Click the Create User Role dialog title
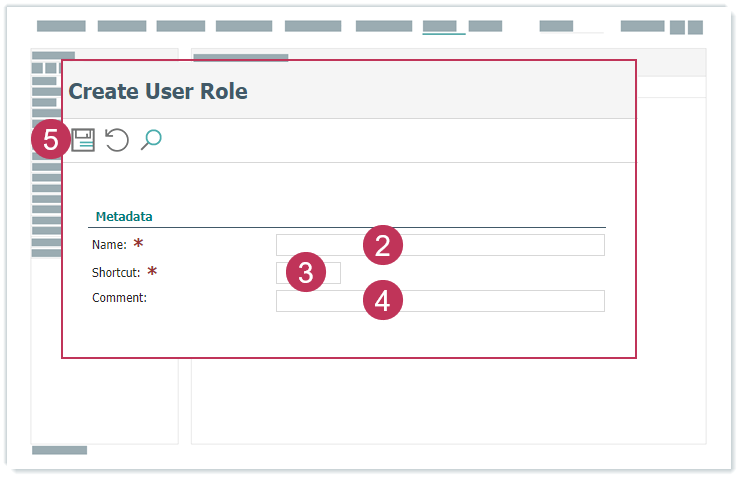The image size is (741, 479). [158, 92]
